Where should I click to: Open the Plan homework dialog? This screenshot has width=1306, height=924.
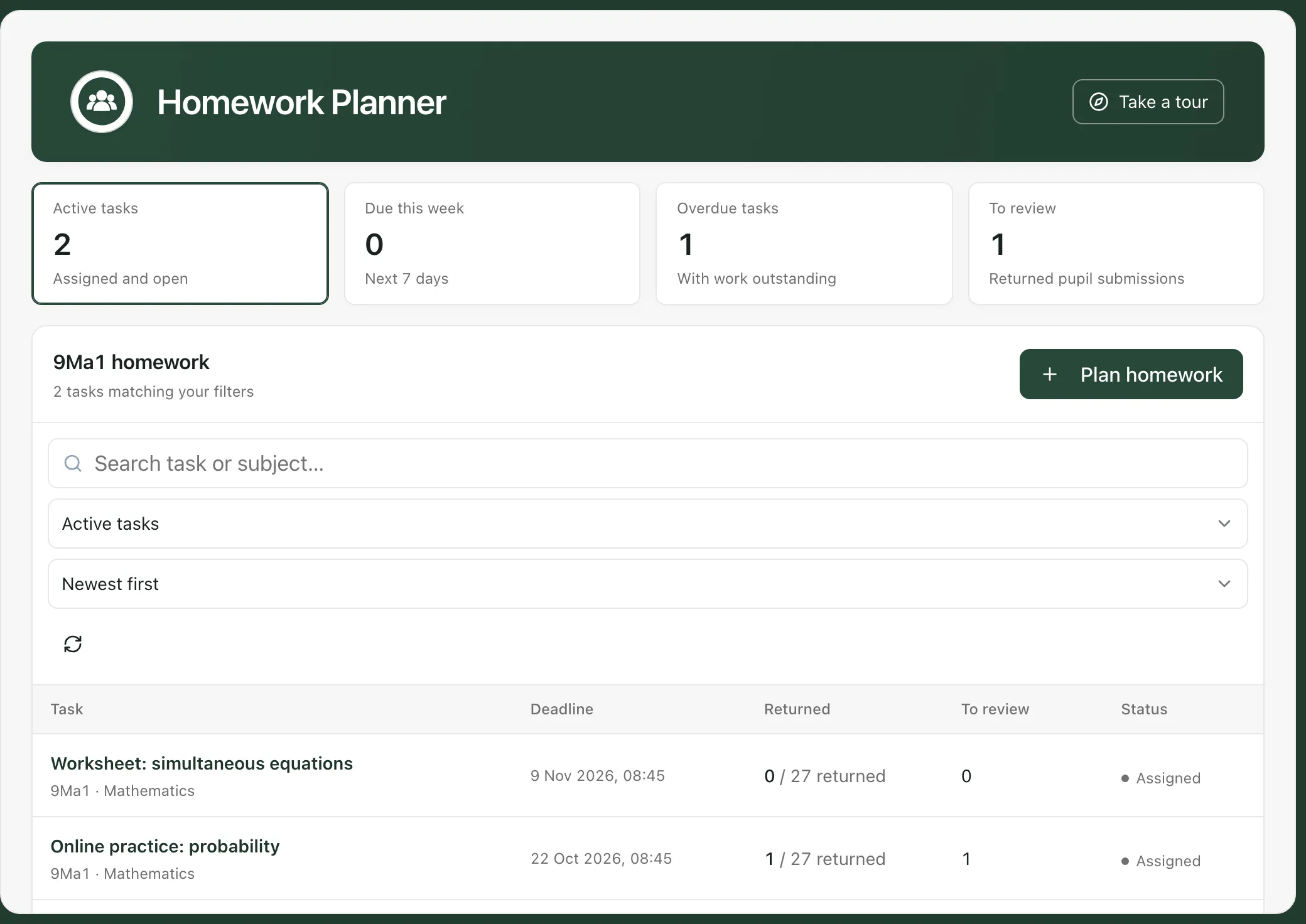[x=1131, y=374]
